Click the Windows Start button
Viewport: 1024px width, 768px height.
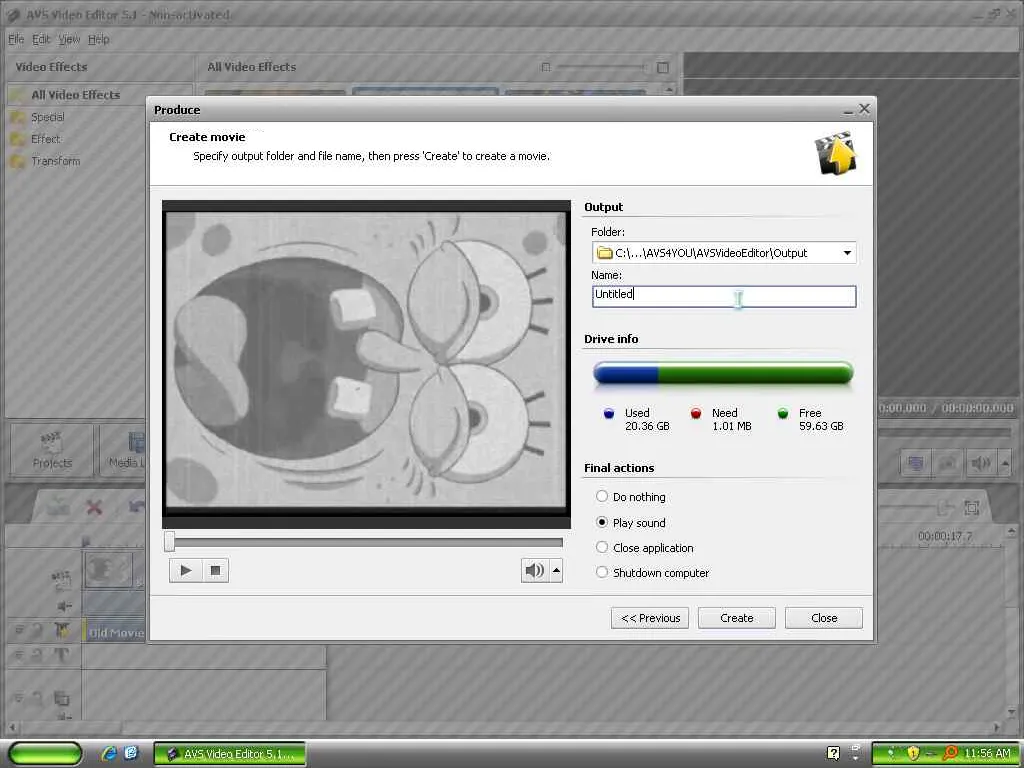click(46, 754)
